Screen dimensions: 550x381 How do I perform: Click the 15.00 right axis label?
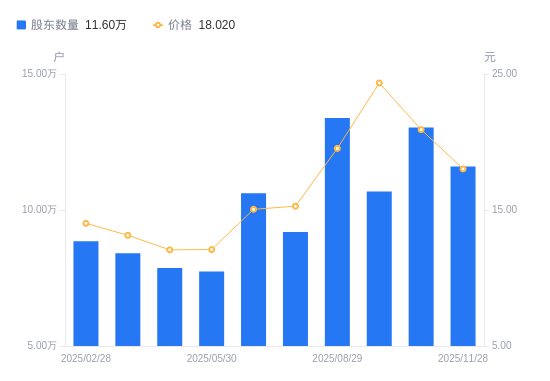coord(504,209)
